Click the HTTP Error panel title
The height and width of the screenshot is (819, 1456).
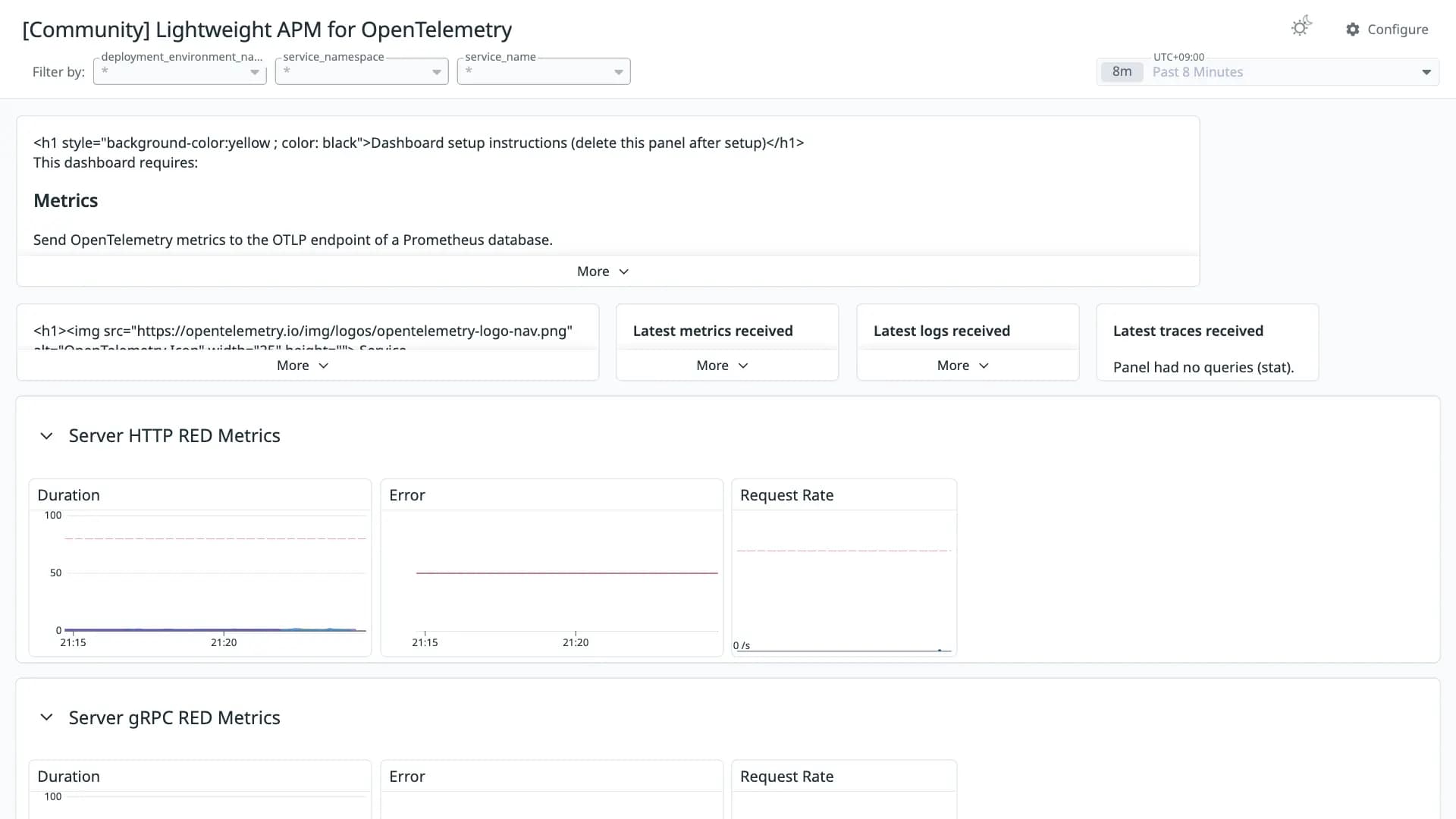click(x=407, y=495)
